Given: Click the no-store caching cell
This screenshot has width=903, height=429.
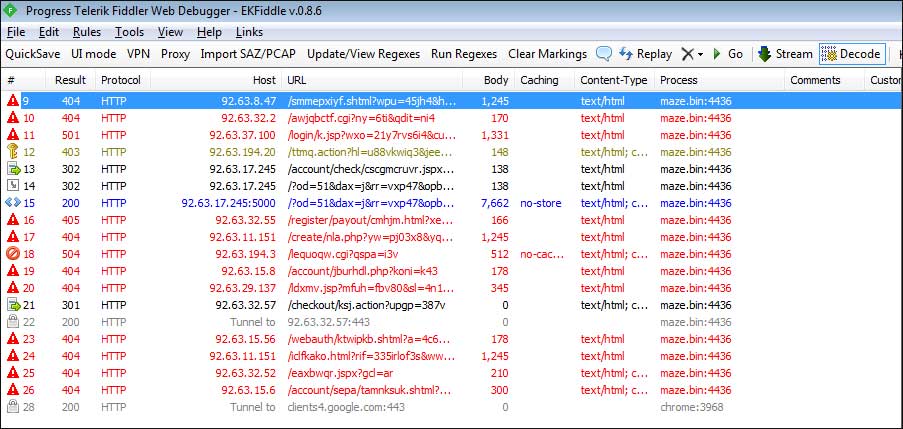Looking at the screenshot, I should click(540, 203).
